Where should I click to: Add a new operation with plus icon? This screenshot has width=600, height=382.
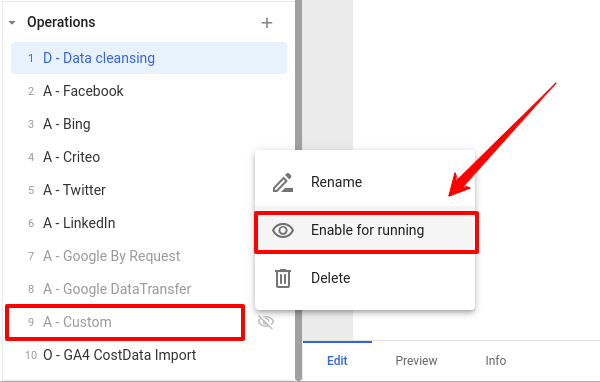(267, 23)
